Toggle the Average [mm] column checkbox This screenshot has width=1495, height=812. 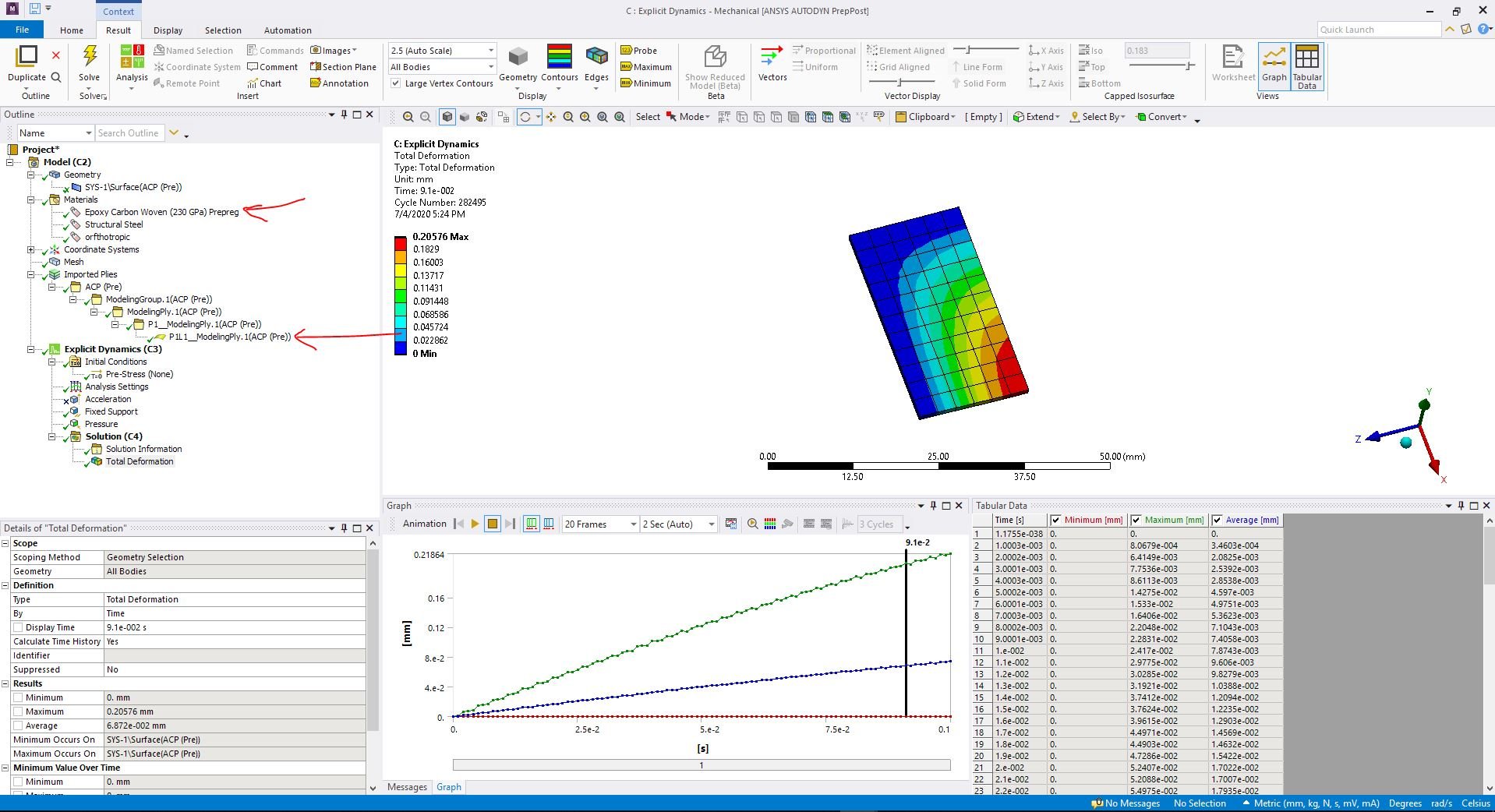pyautogui.click(x=1217, y=520)
